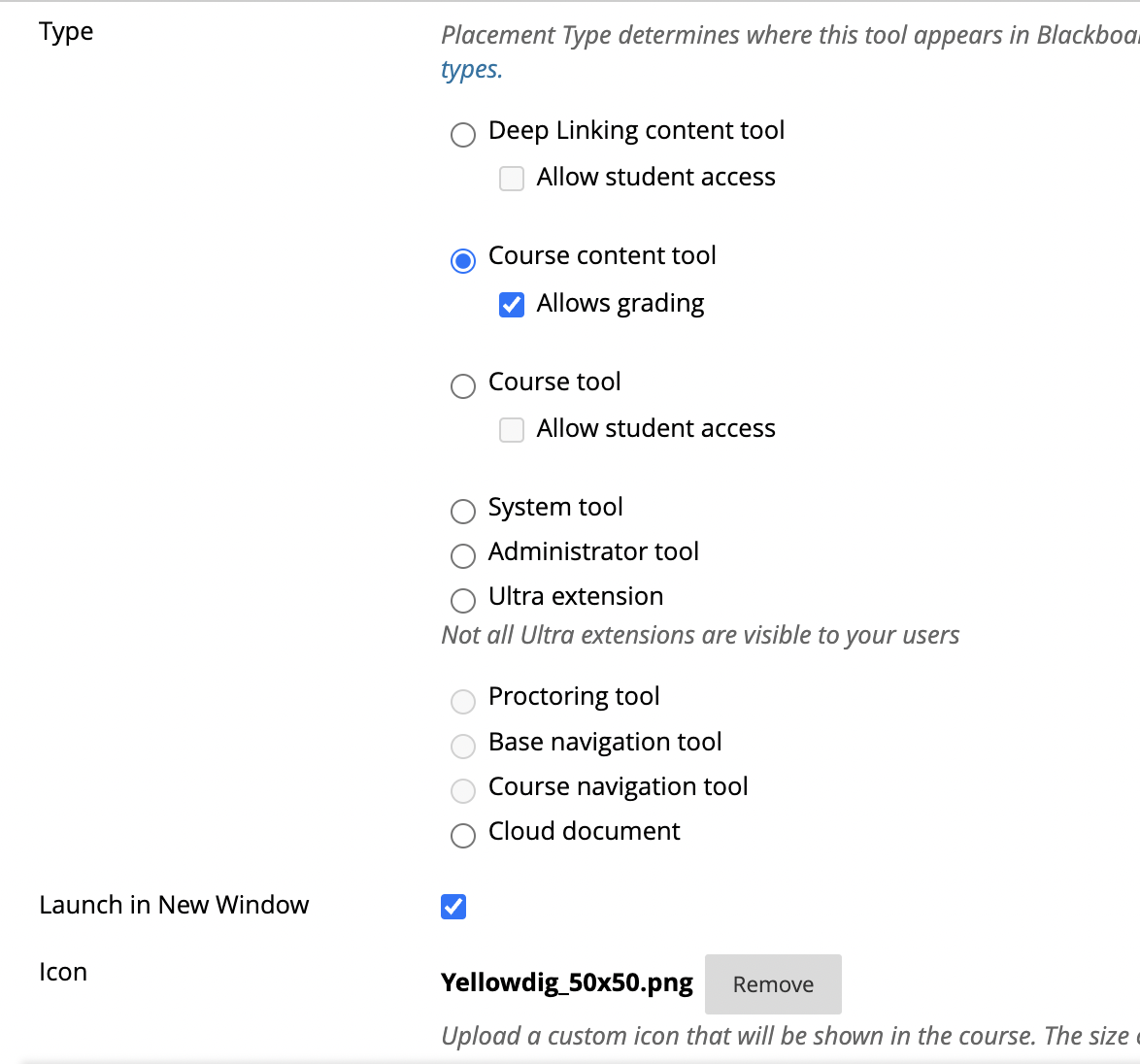
Task: Choose the Ultra extension placement type
Action: click(x=463, y=601)
